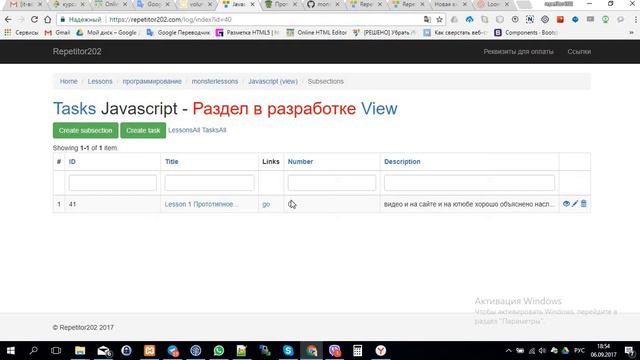View lesson 41 with the eye icon
Viewport: 640px width, 360px height.
pos(566,204)
